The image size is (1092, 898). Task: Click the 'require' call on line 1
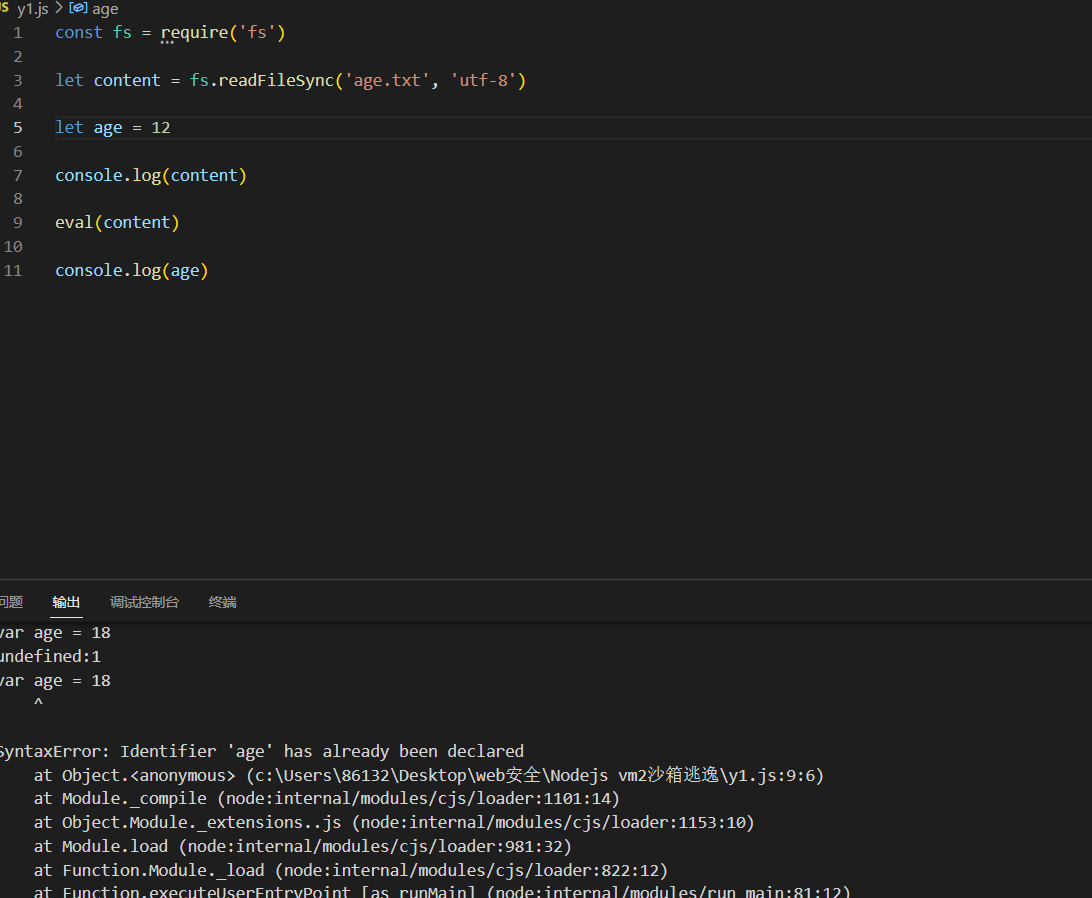pyautogui.click(x=194, y=33)
